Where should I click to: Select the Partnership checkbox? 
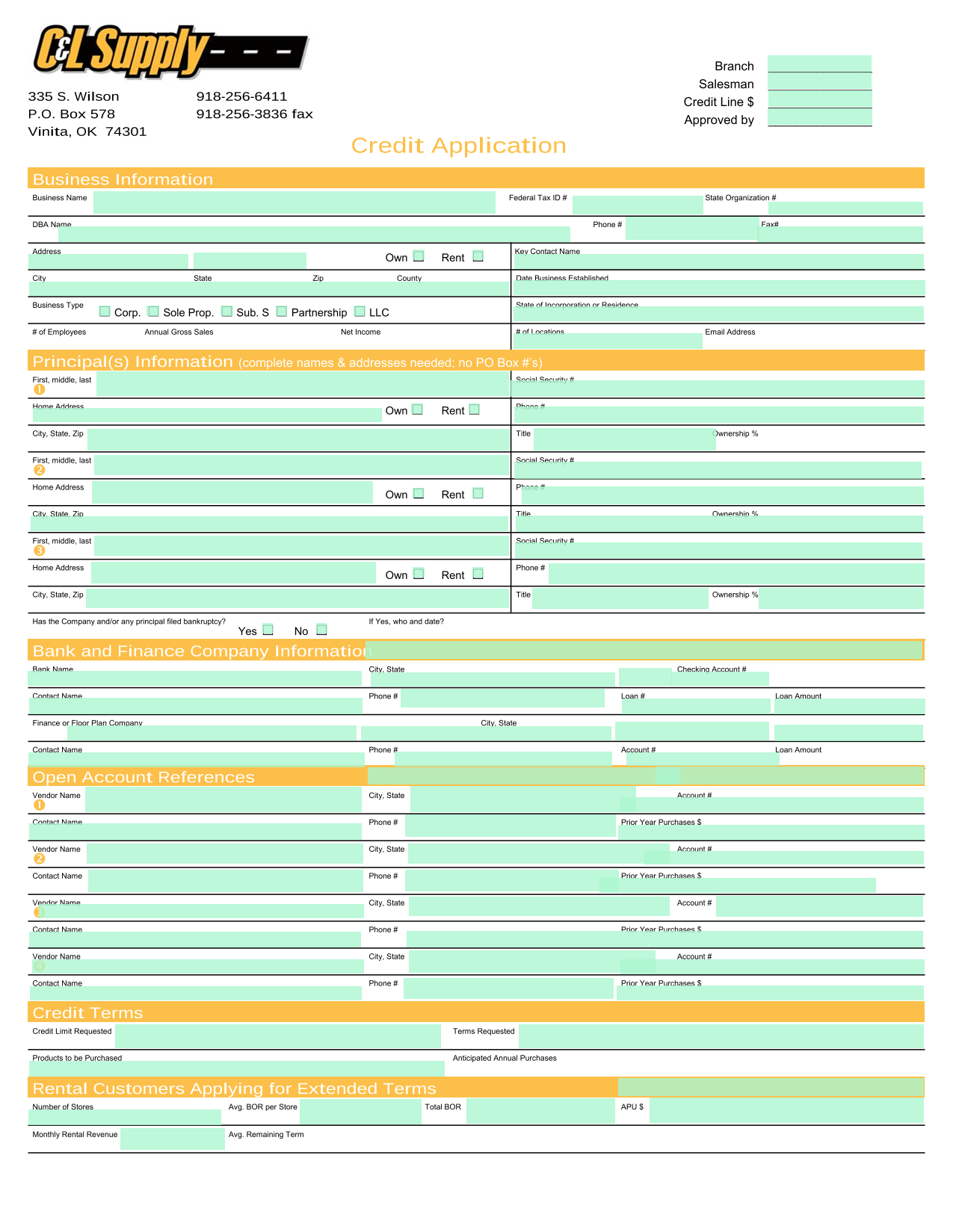(282, 312)
